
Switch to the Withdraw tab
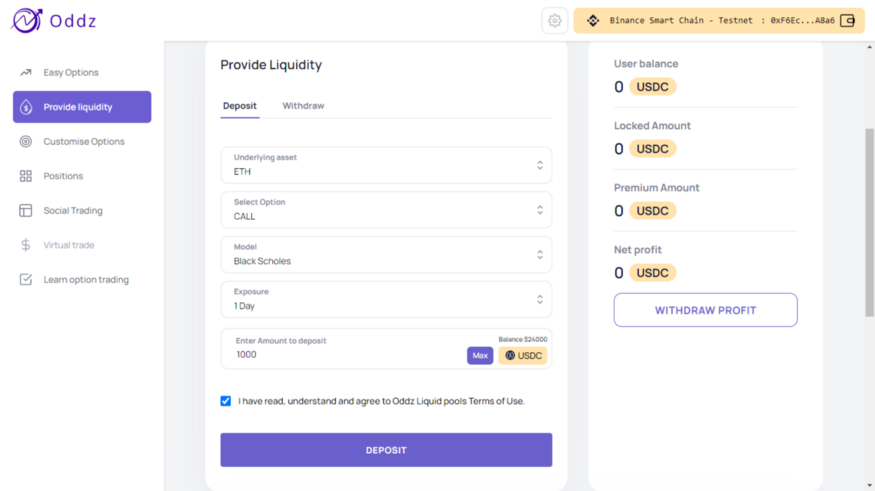pyautogui.click(x=303, y=106)
